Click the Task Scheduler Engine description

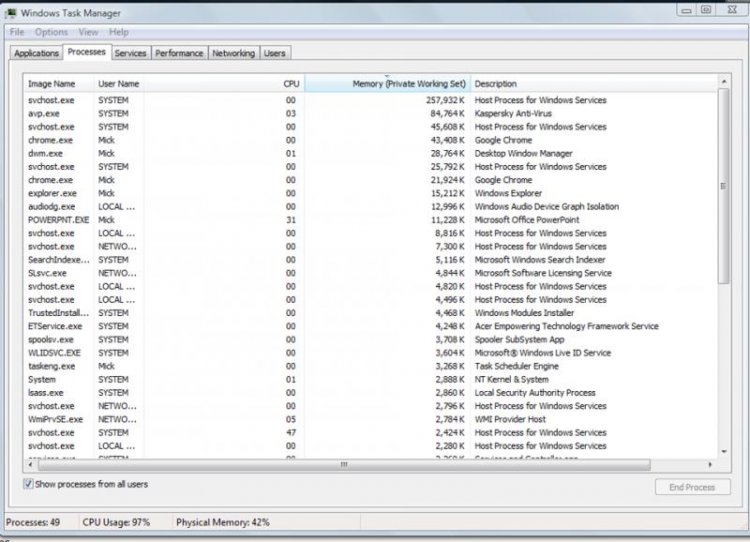516,366
